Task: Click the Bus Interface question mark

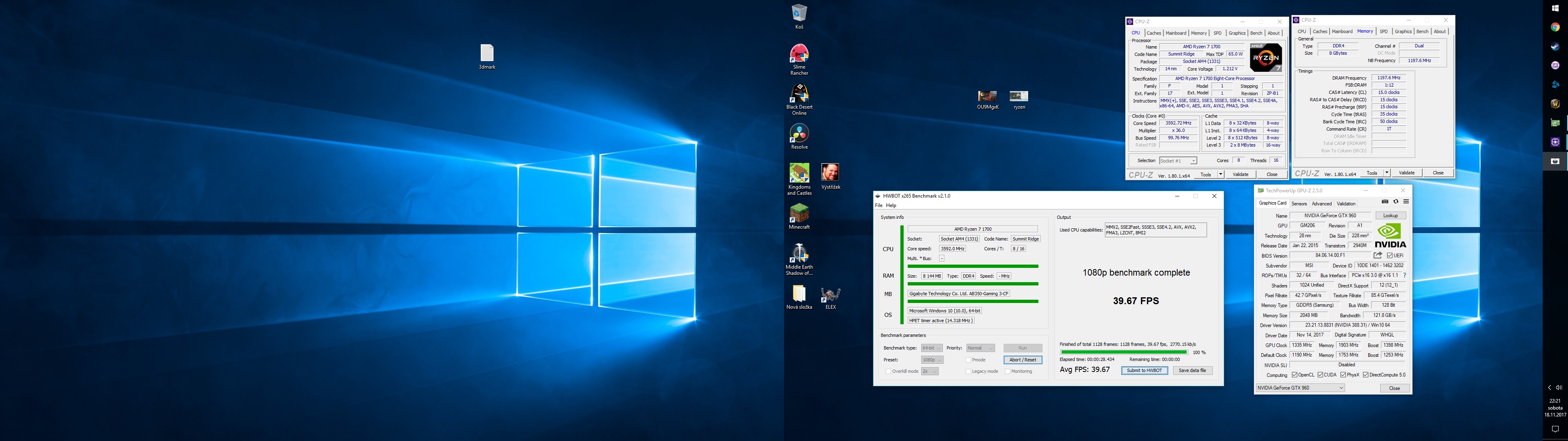Action: tap(1404, 275)
